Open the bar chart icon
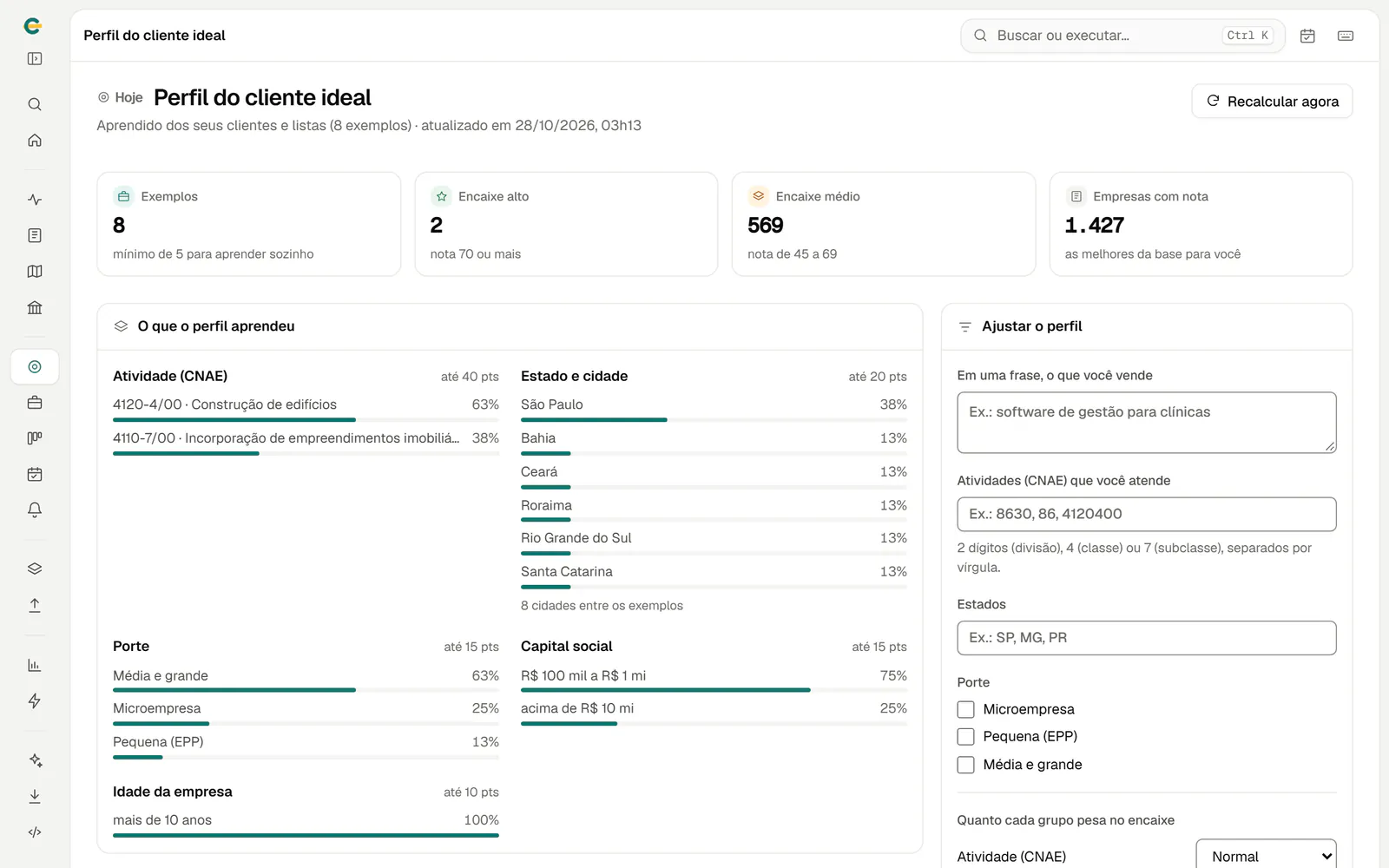The width and height of the screenshot is (1389, 868). 35,665
